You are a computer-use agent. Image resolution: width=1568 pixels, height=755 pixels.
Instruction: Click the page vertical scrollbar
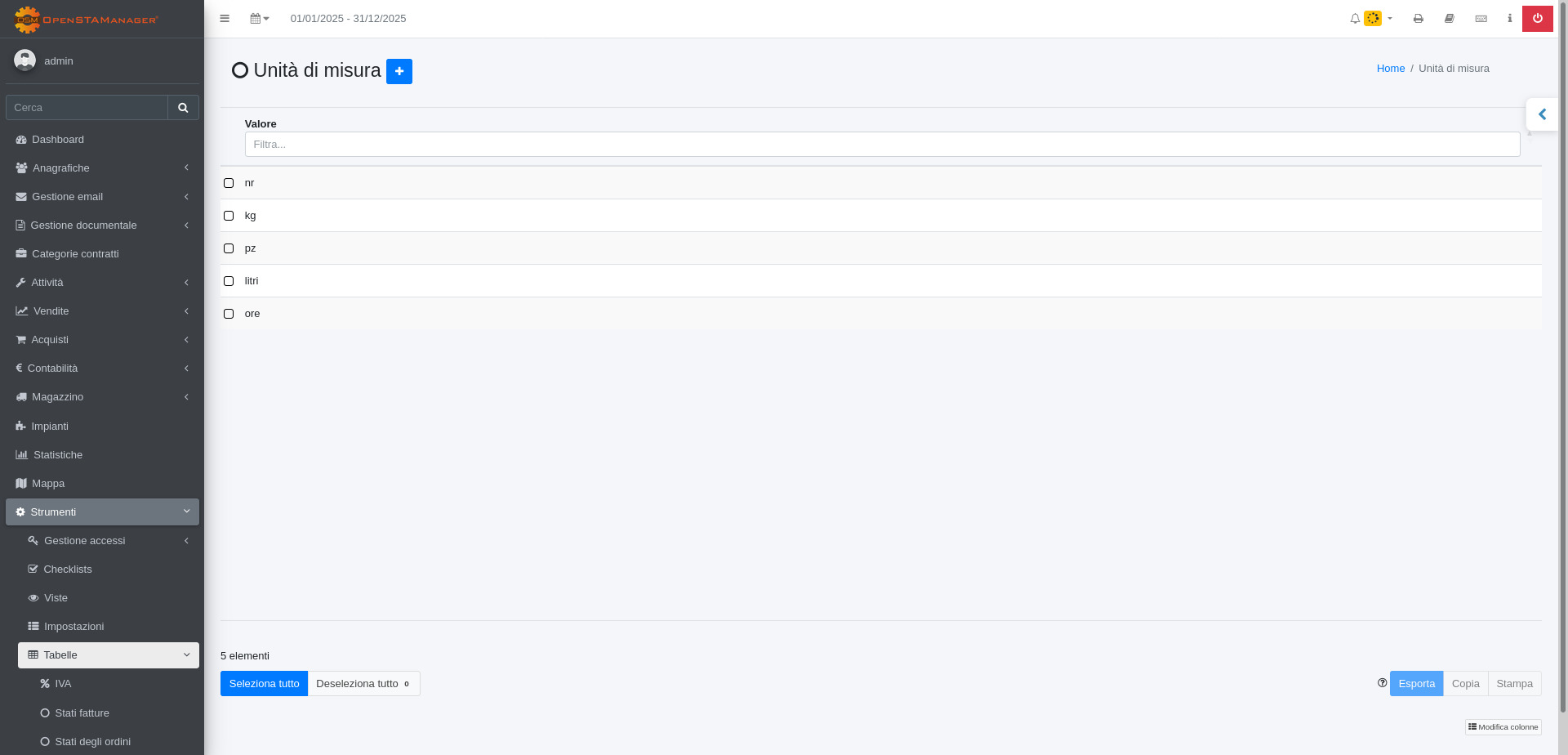[1563, 327]
